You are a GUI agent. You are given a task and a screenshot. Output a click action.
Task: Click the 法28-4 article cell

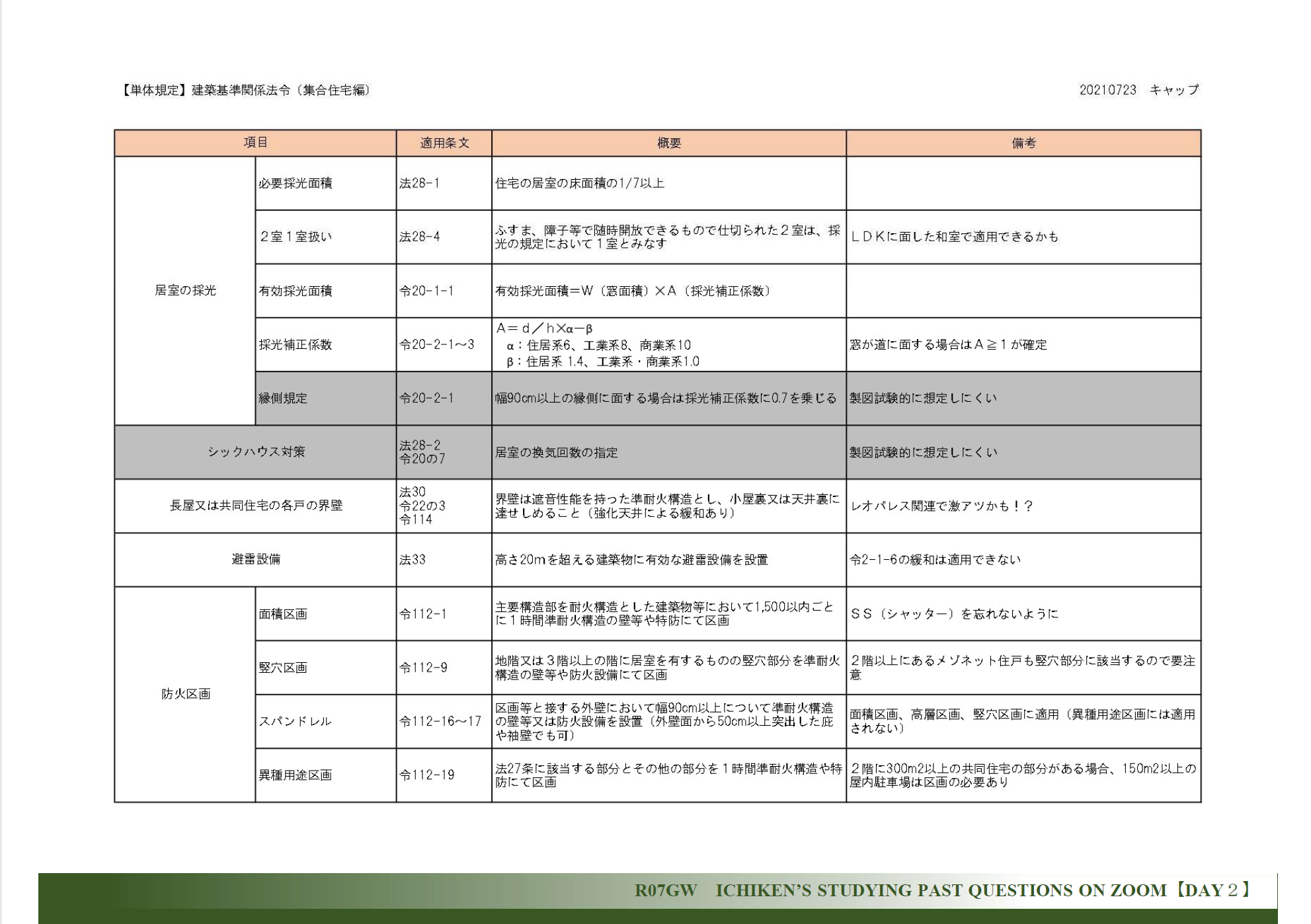(x=419, y=237)
